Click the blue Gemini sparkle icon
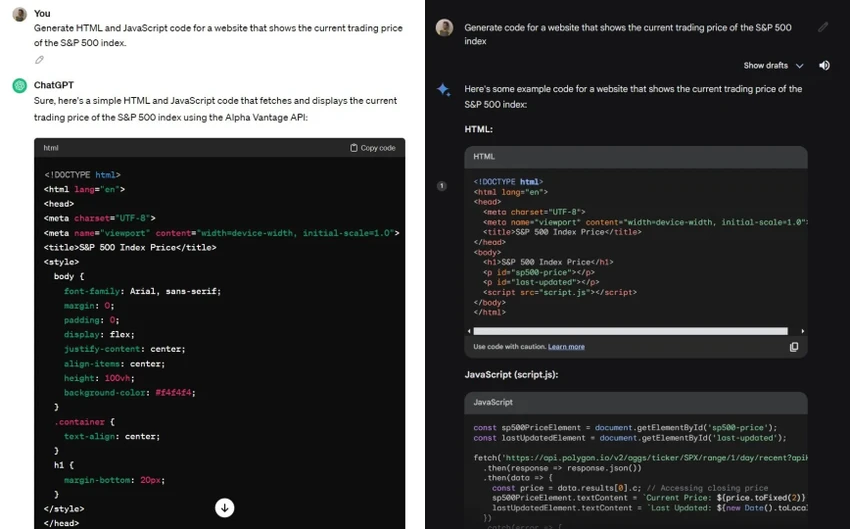 (x=443, y=89)
